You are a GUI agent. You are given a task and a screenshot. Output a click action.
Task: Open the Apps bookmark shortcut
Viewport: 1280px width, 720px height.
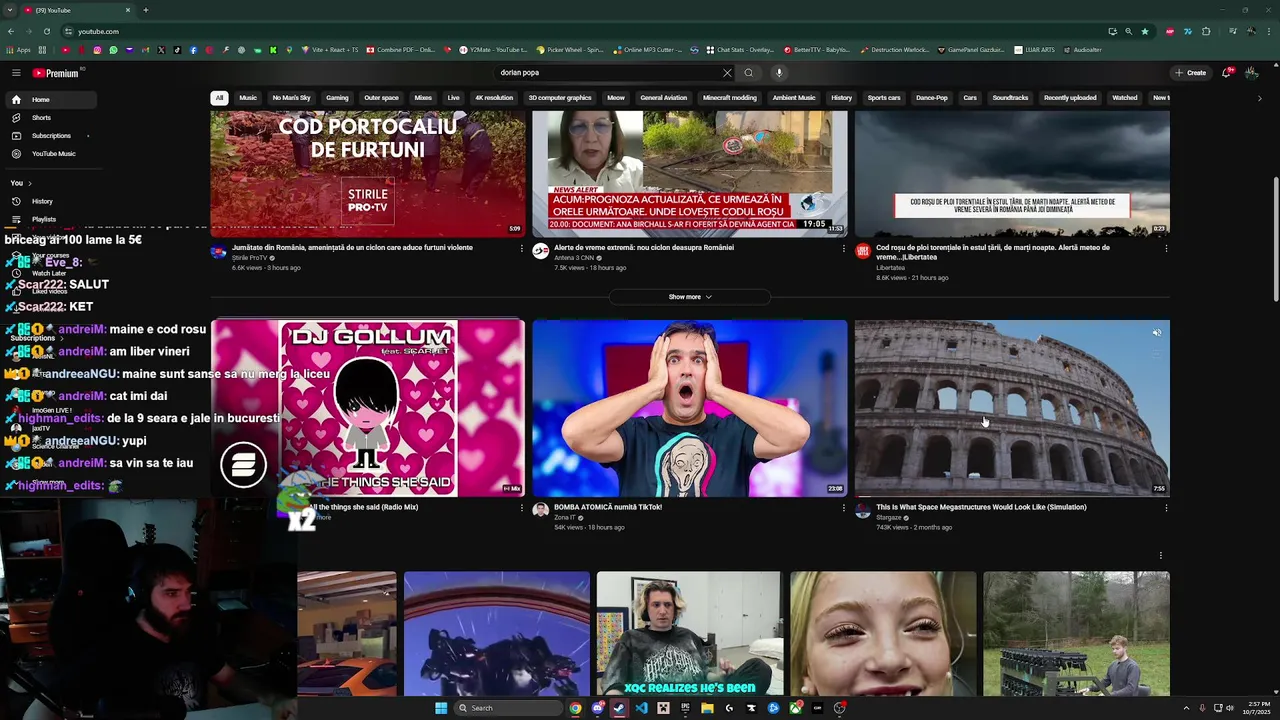point(18,50)
